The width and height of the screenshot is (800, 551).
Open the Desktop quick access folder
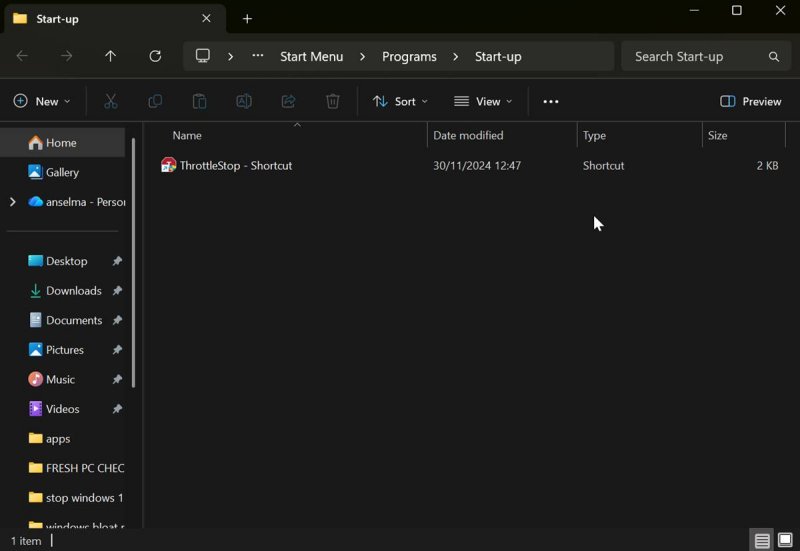click(67, 261)
